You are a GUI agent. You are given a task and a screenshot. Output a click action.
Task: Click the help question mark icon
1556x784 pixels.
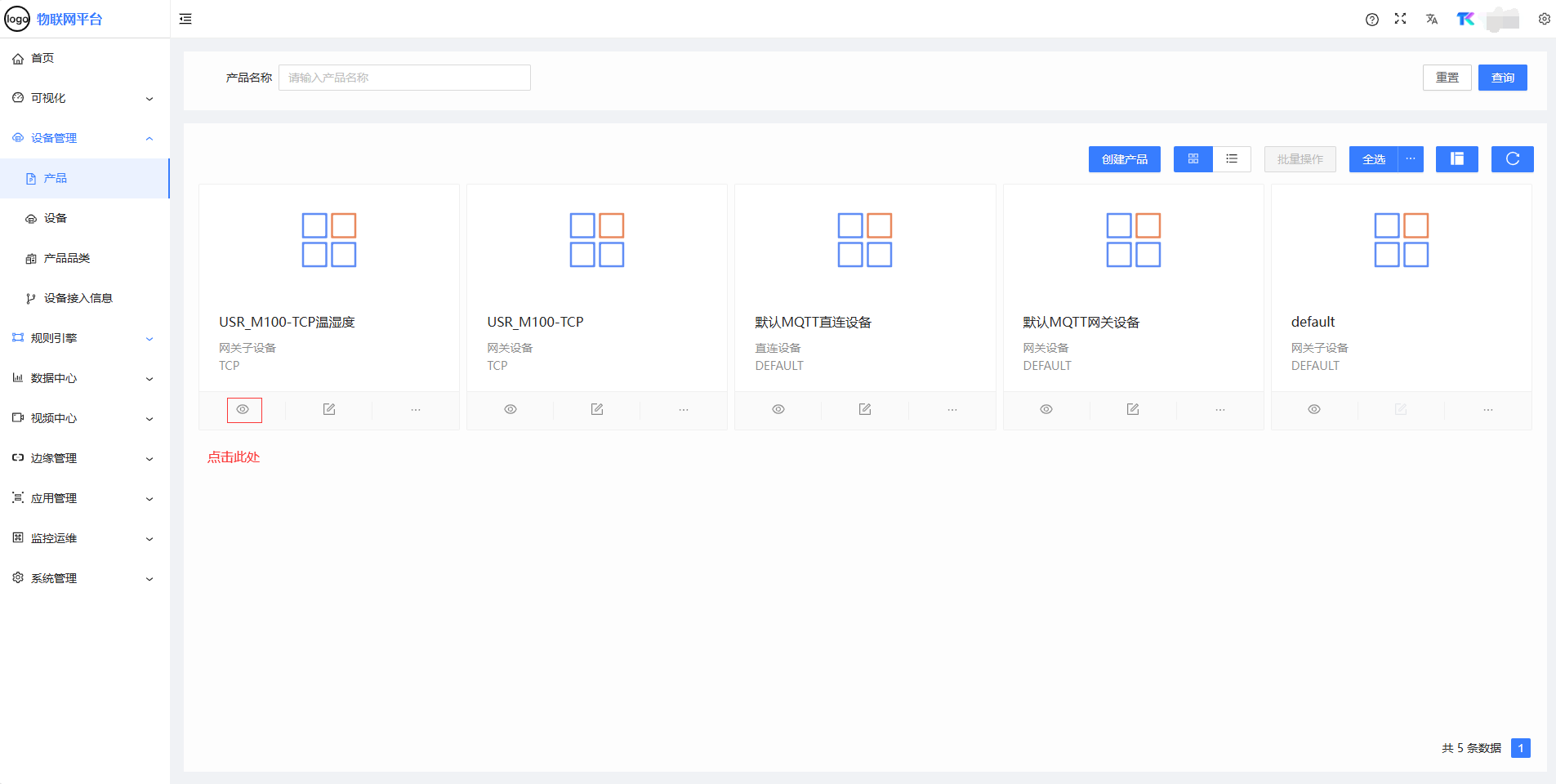coord(1371,20)
